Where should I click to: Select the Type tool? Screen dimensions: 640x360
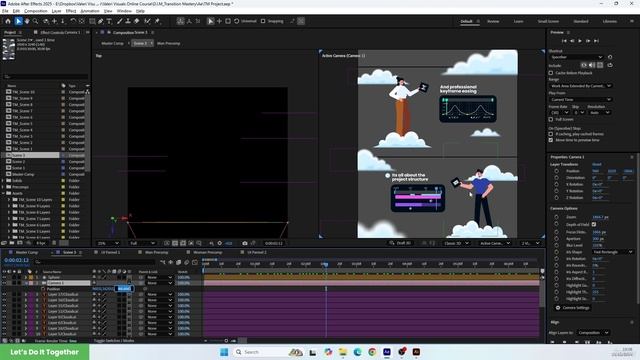109,21
